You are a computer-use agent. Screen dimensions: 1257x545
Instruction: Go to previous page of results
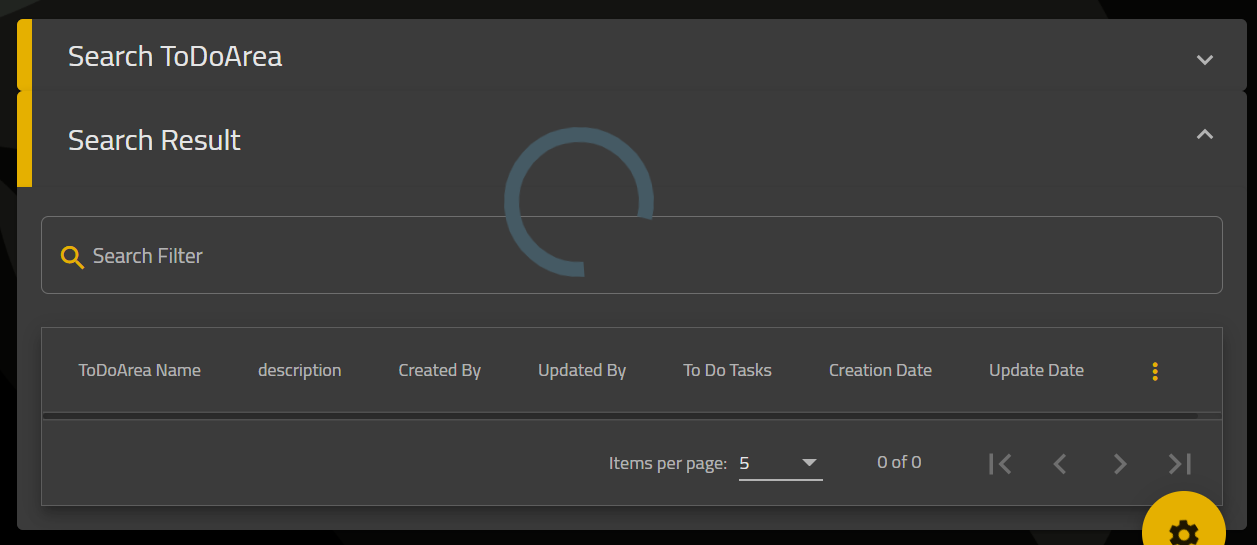pos(1060,463)
